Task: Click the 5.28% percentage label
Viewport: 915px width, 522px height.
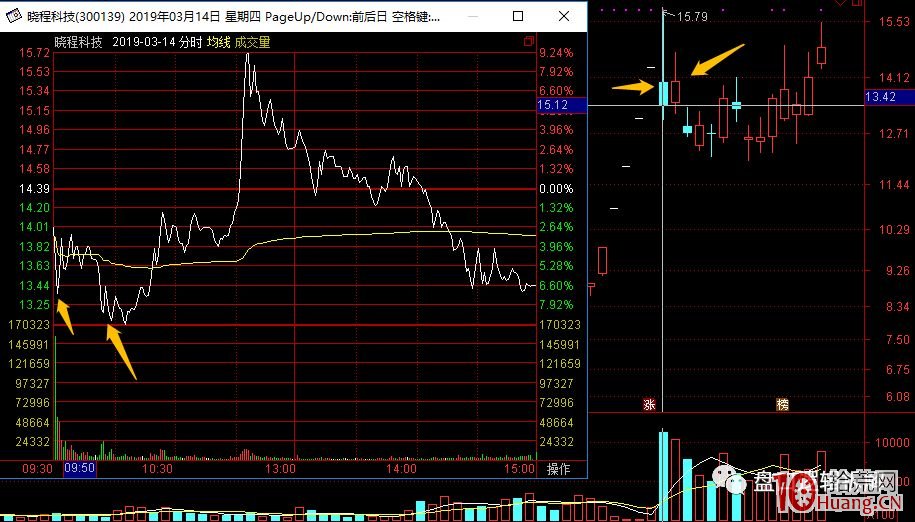Action: [556, 266]
